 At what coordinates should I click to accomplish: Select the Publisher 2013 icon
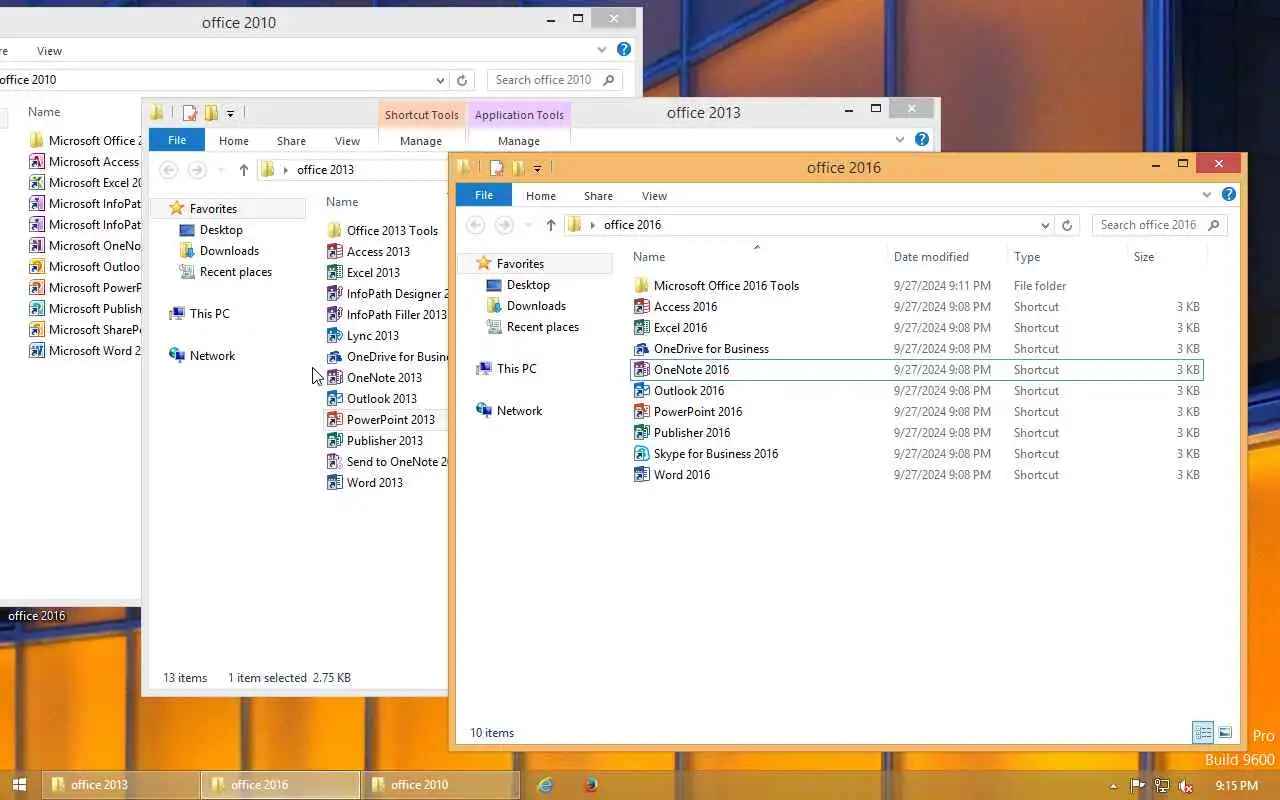(335, 441)
